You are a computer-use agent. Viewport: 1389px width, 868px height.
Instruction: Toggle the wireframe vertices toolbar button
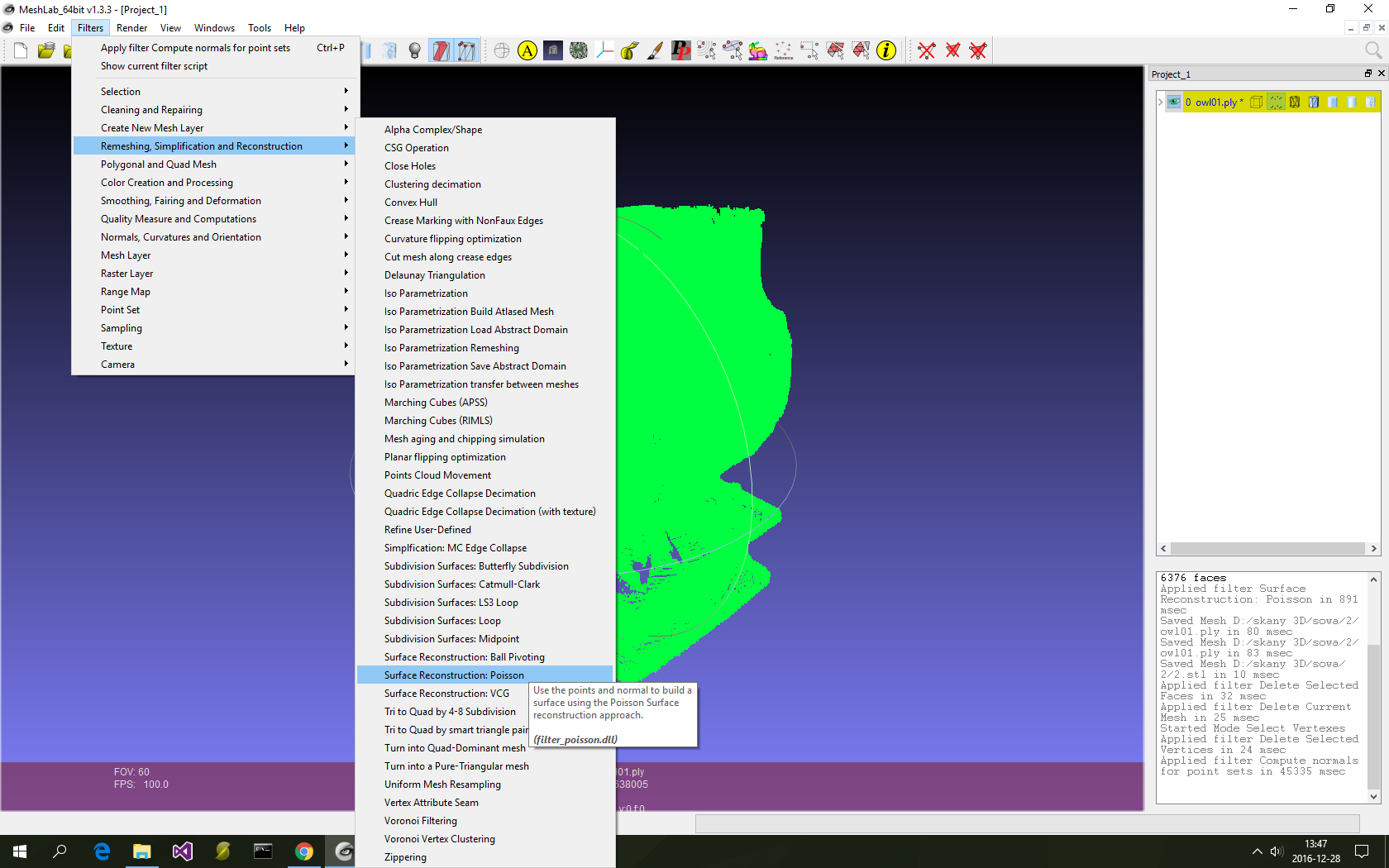point(466,51)
